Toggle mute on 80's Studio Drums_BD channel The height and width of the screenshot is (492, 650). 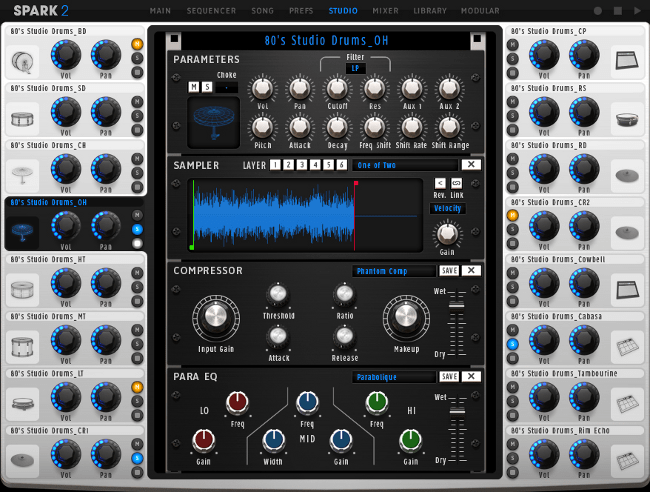point(137,45)
